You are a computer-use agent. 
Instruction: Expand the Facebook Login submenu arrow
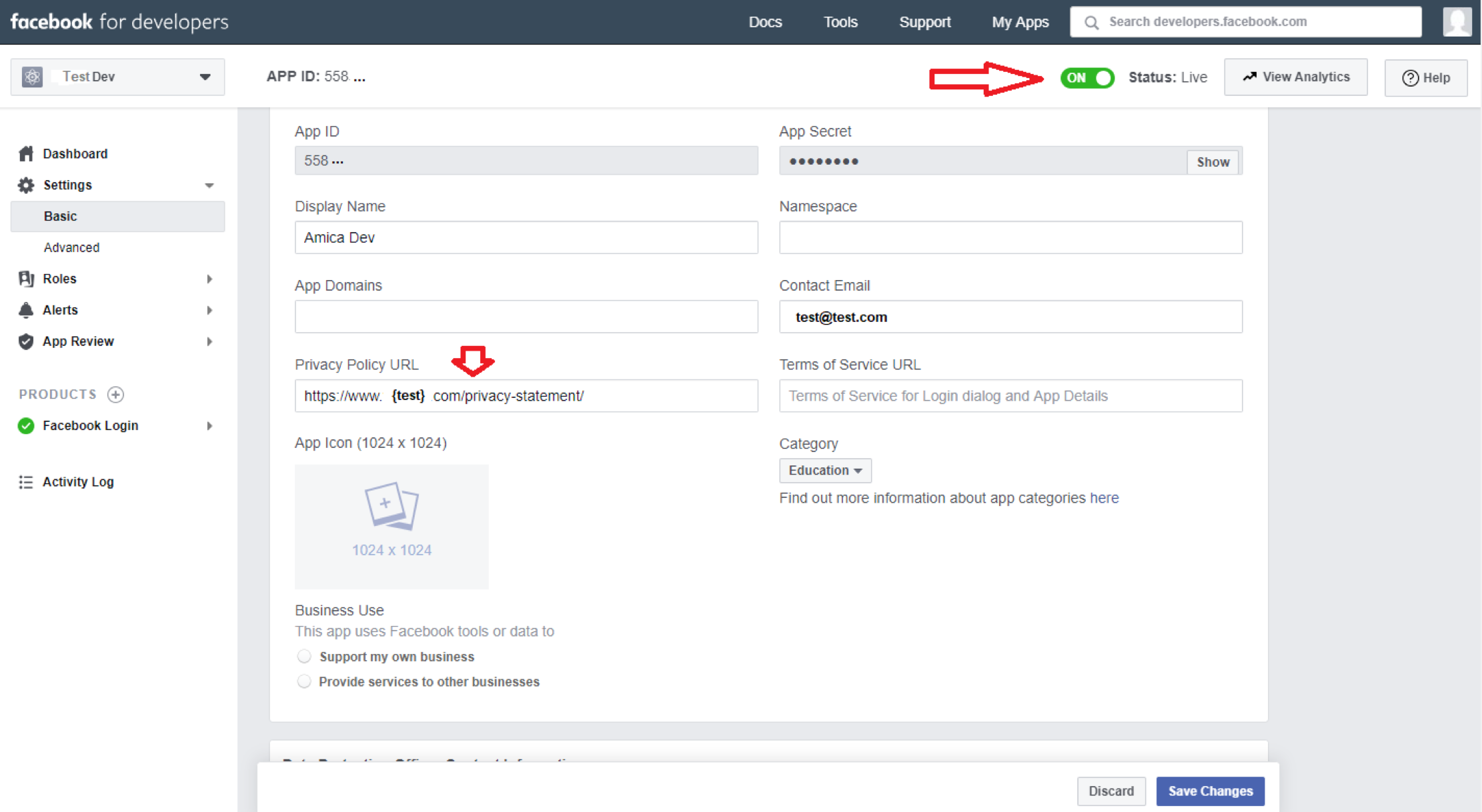209,426
